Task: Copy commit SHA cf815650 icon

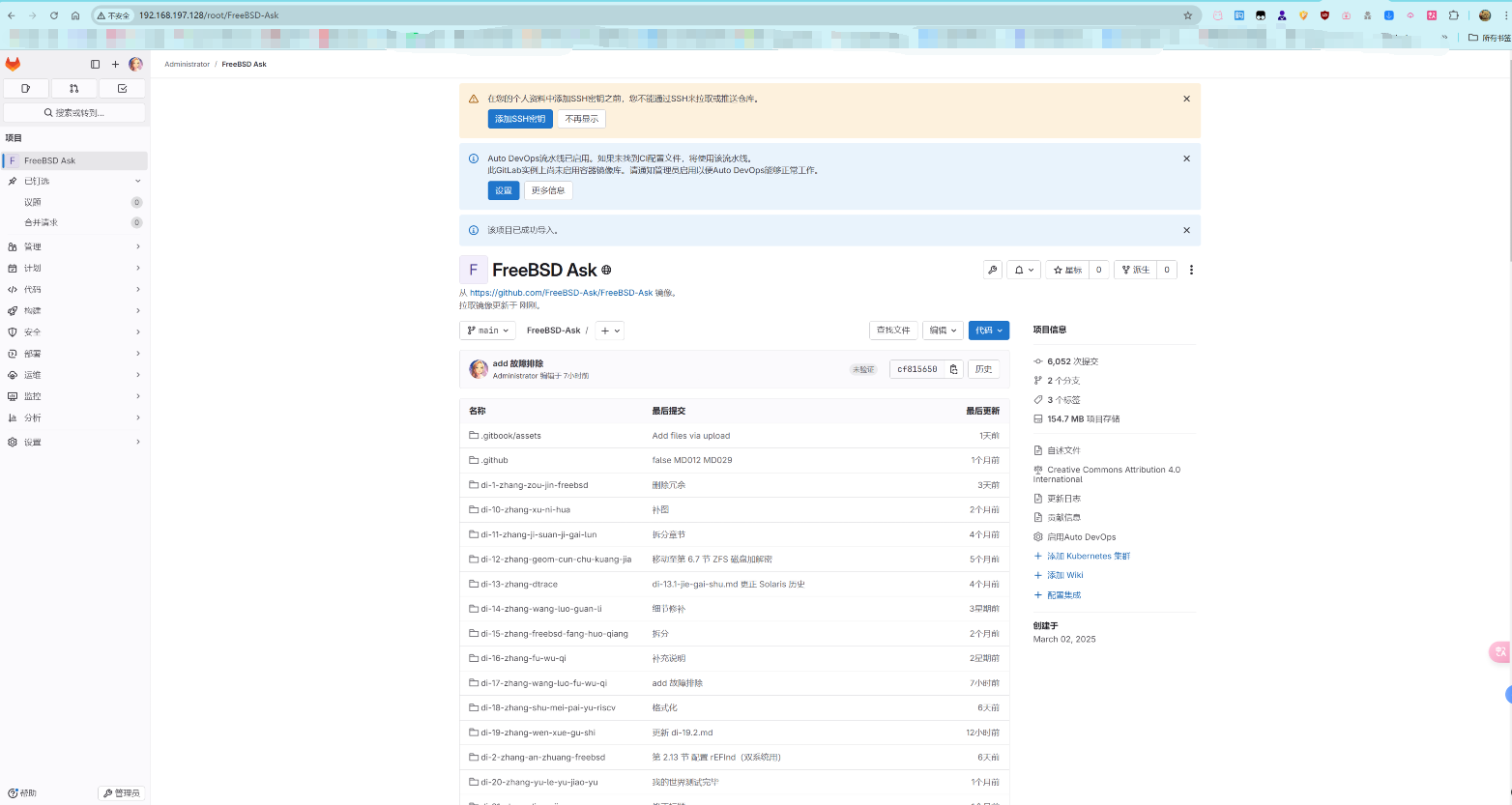Action: point(953,369)
